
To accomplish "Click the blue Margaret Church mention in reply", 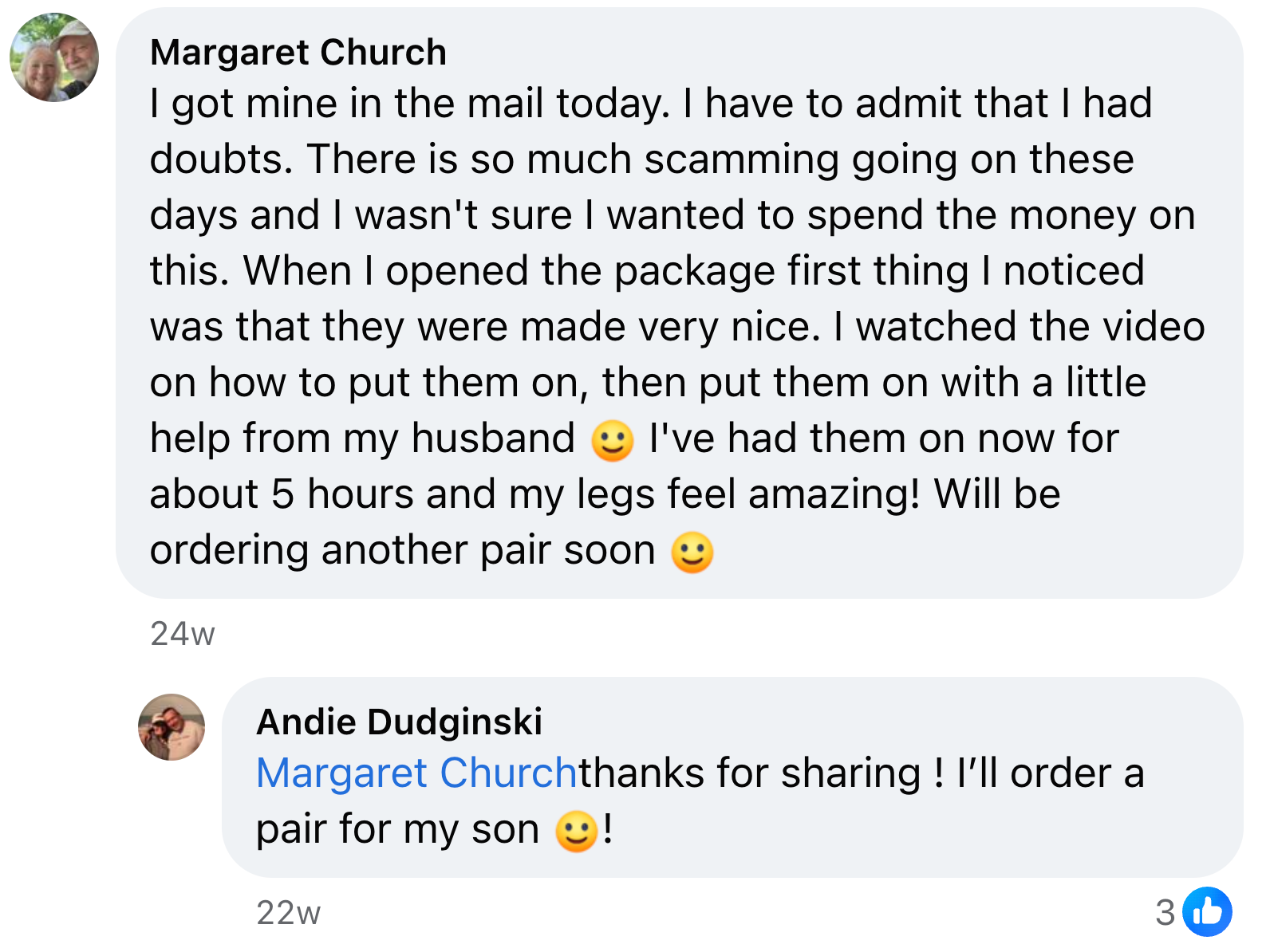I will [416, 773].
